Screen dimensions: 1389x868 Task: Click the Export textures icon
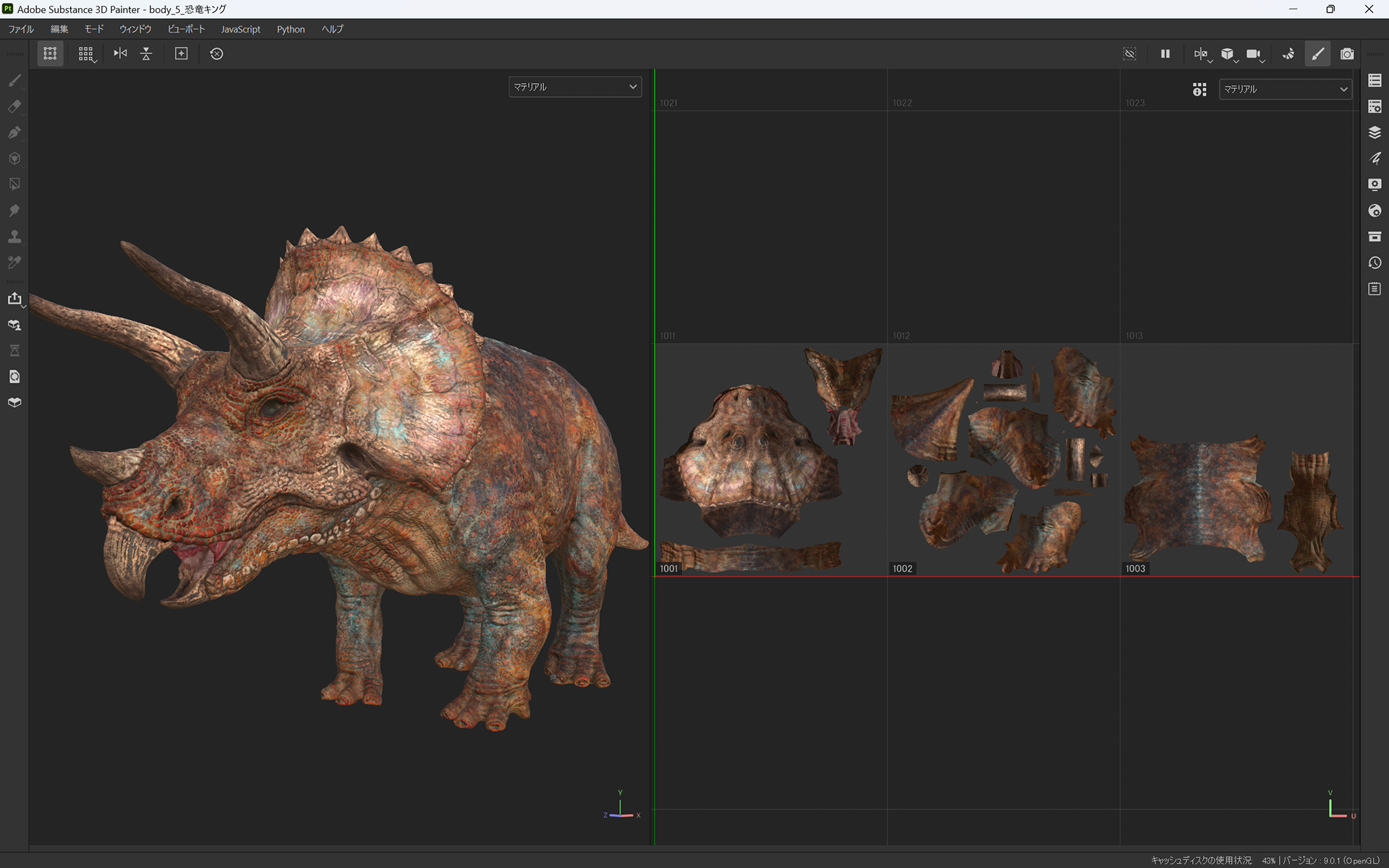coord(14,299)
